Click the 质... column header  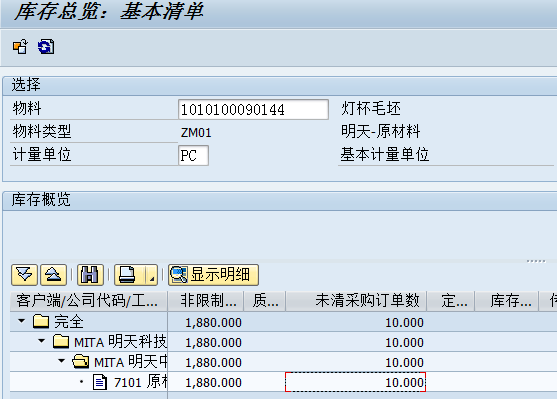pyautogui.click(x=265, y=301)
